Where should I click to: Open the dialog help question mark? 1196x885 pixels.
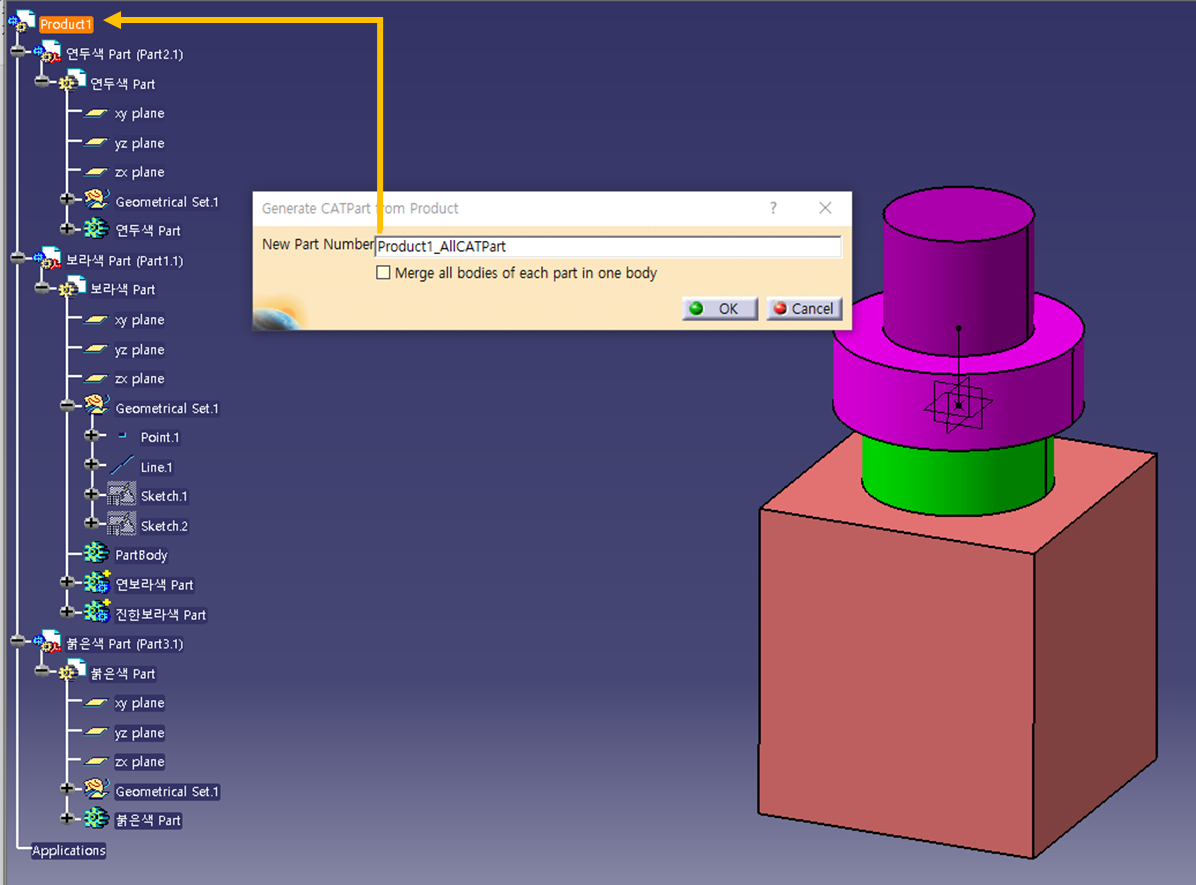click(x=773, y=208)
